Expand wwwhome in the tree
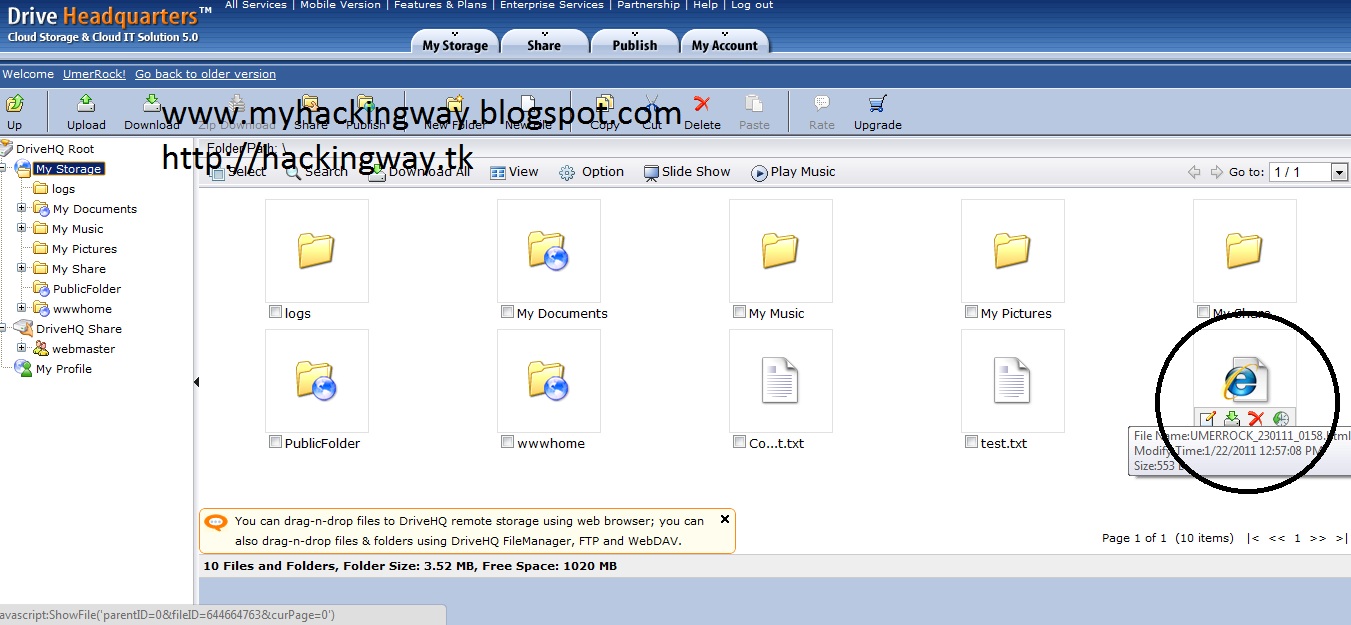 pyautogui.click(x=22, y=308)
